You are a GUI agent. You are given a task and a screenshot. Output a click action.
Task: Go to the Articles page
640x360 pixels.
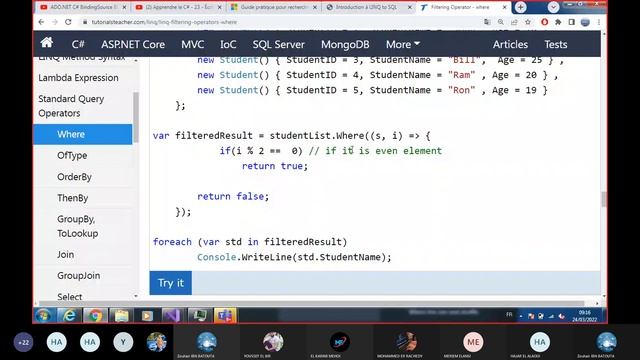(x=510, y=44)
